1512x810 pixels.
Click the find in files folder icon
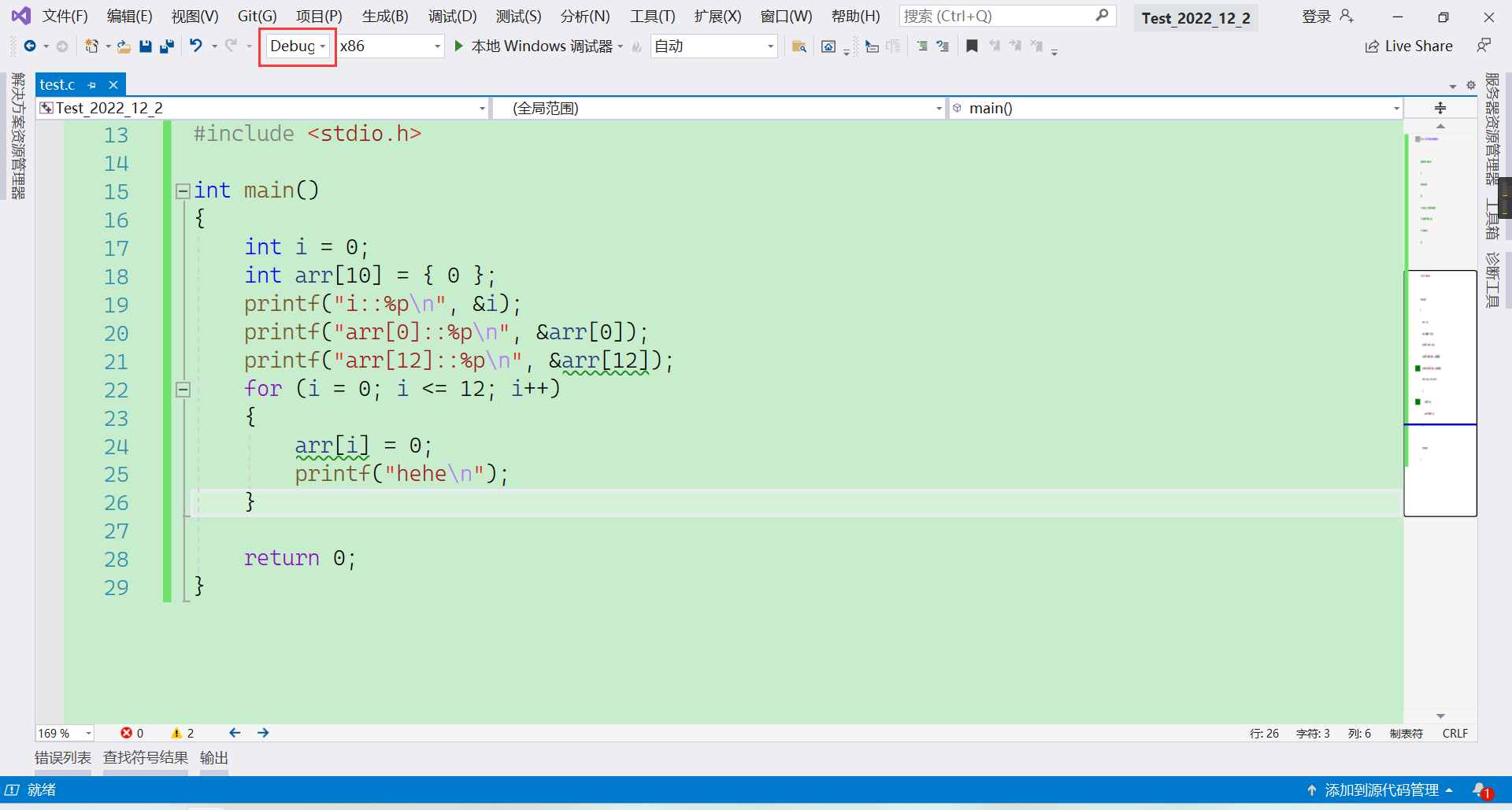tap(799, 46)
